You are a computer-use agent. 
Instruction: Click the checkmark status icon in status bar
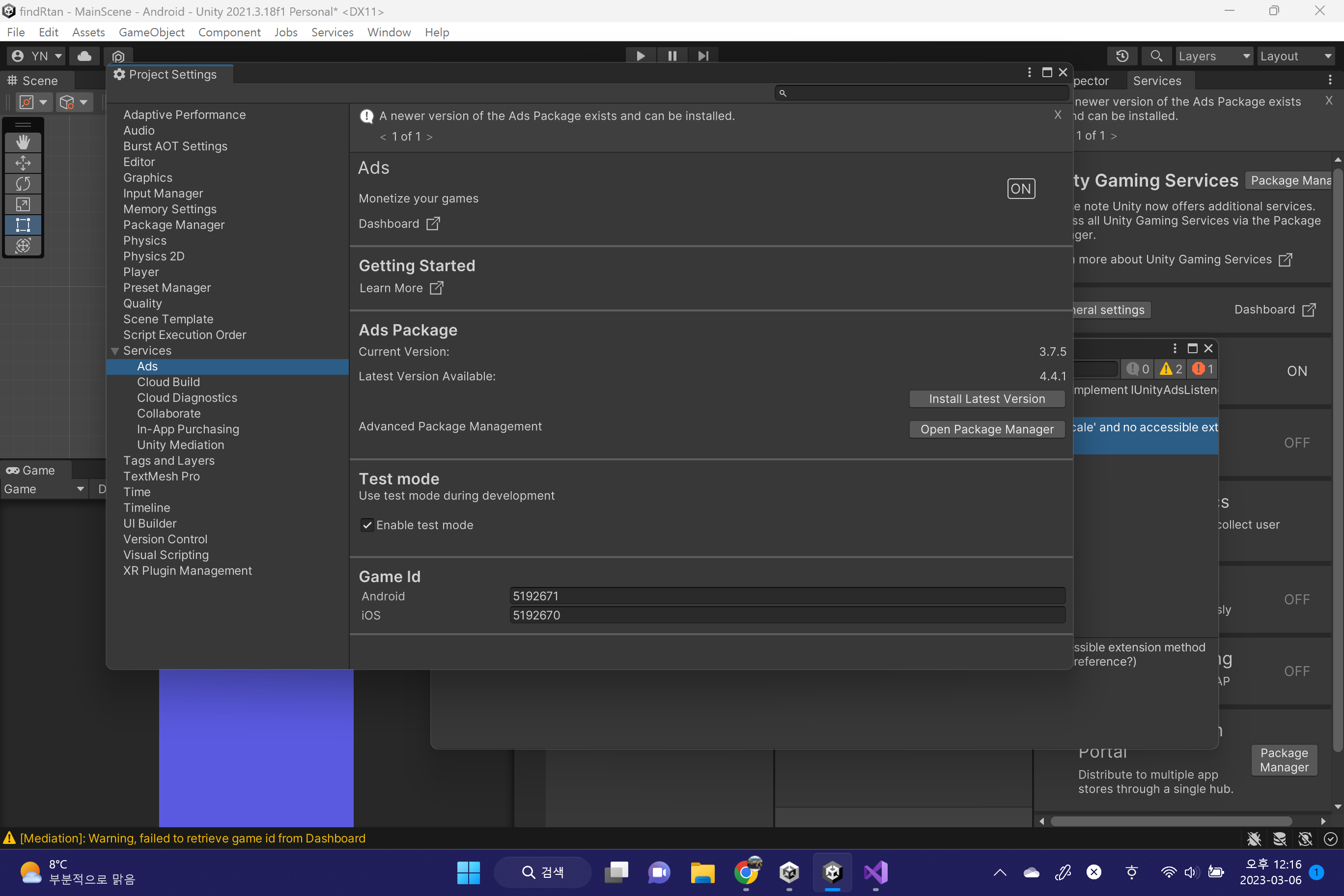coord(1330,839)
